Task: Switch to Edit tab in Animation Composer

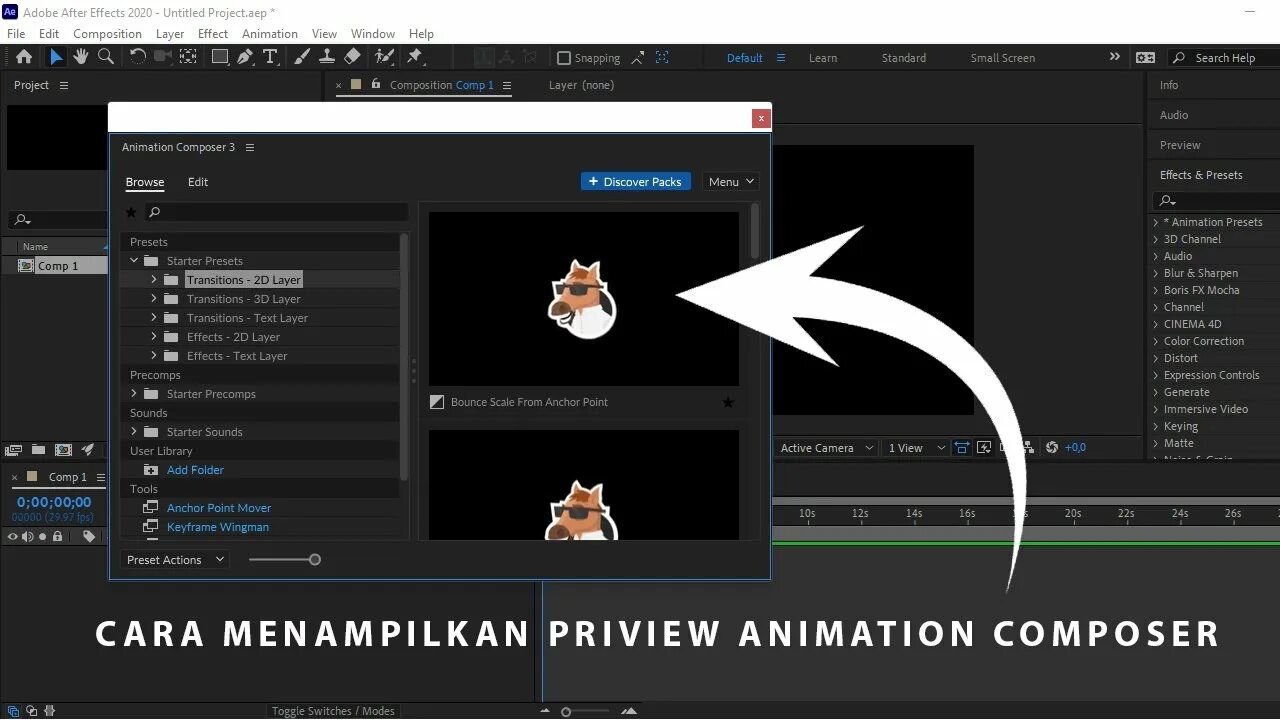Action: (x=198, y=182)
